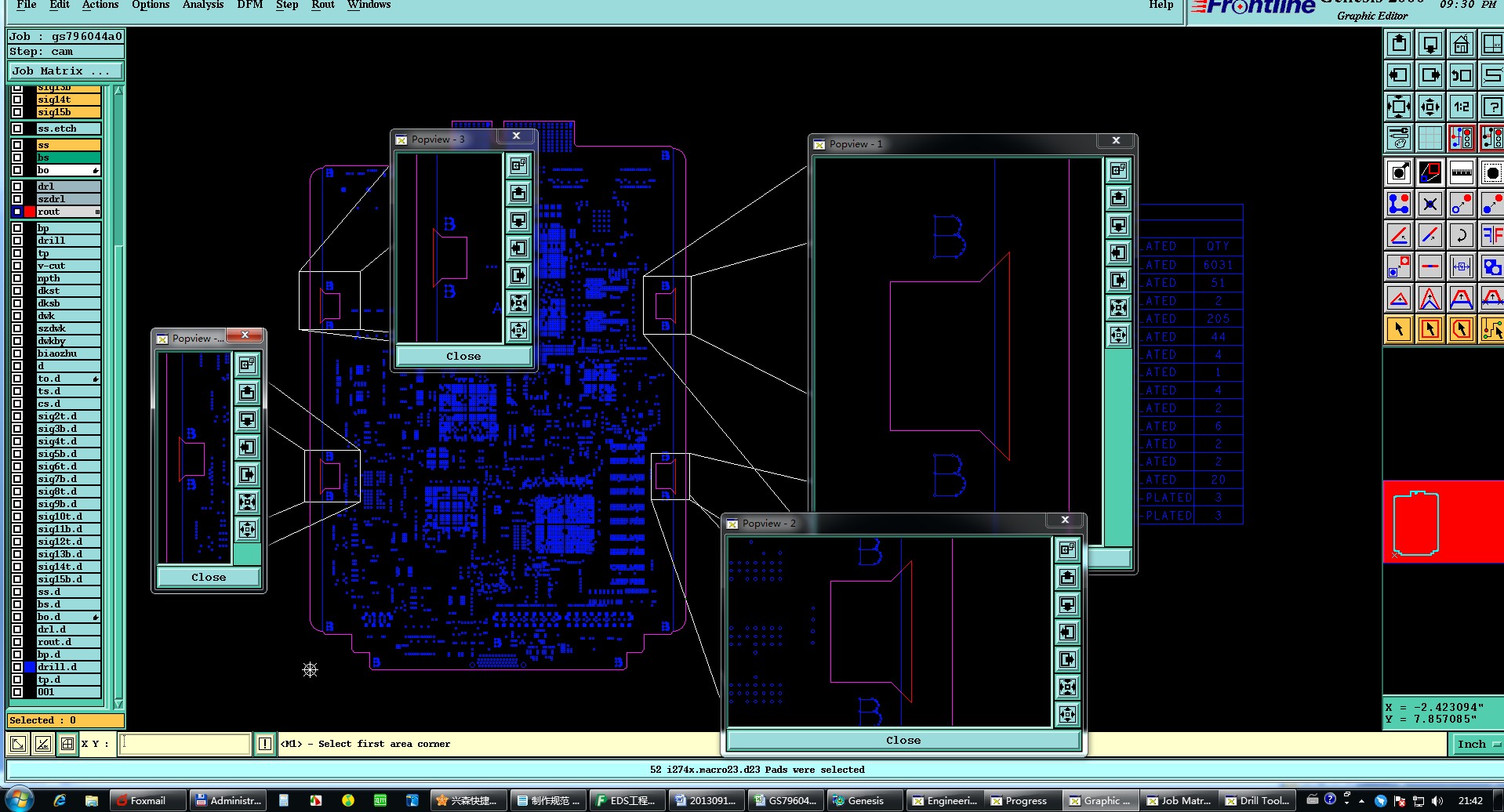Click the blue color swatch of drill.d layer
This screenshot has width=1504, height=812.
coord(30,667)
